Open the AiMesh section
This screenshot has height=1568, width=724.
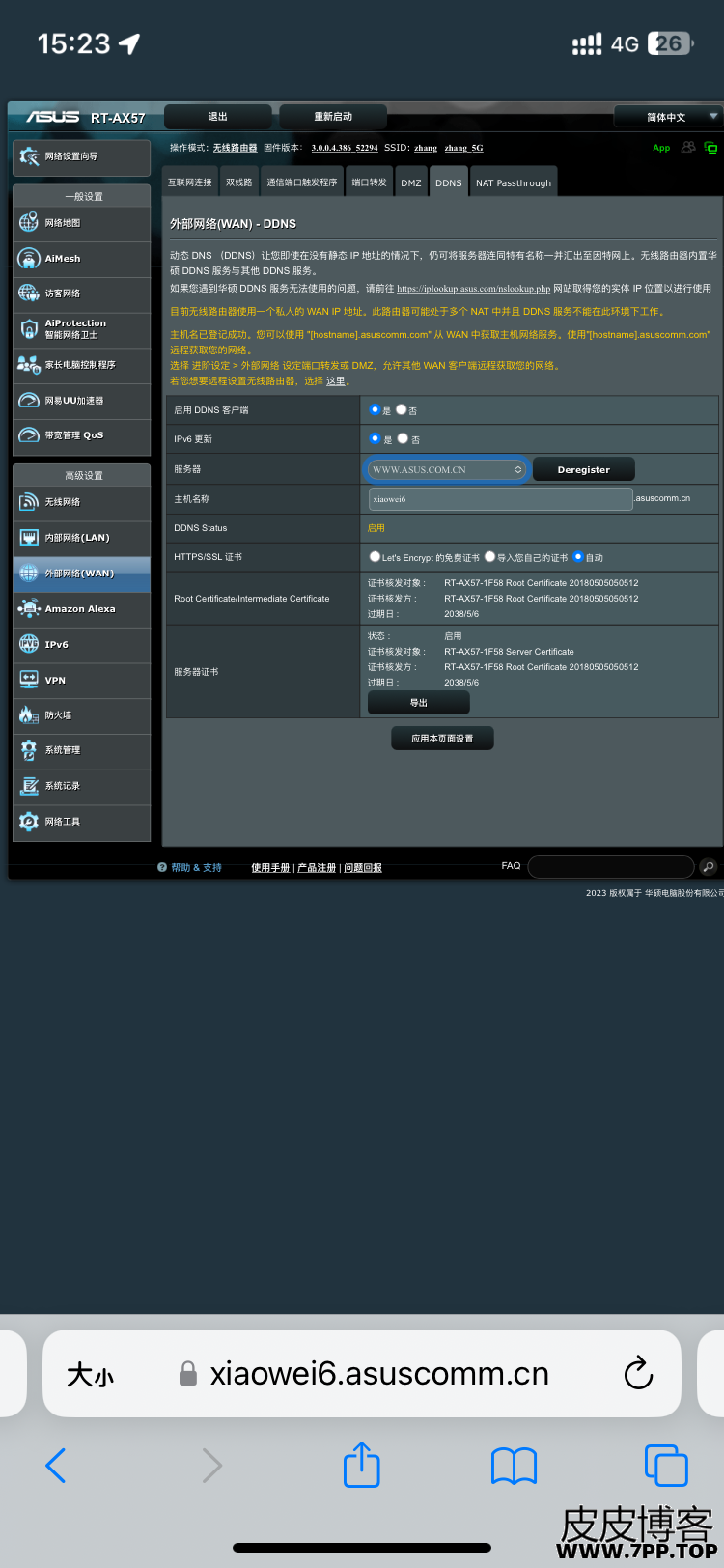(82, 259)
